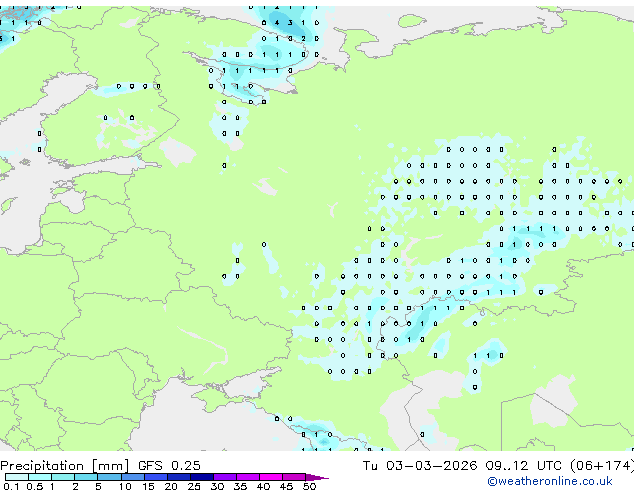The image size is (634, 490).
Task: Pick the 1–2 mm legend color box
Action: click(x=63, y=477)
